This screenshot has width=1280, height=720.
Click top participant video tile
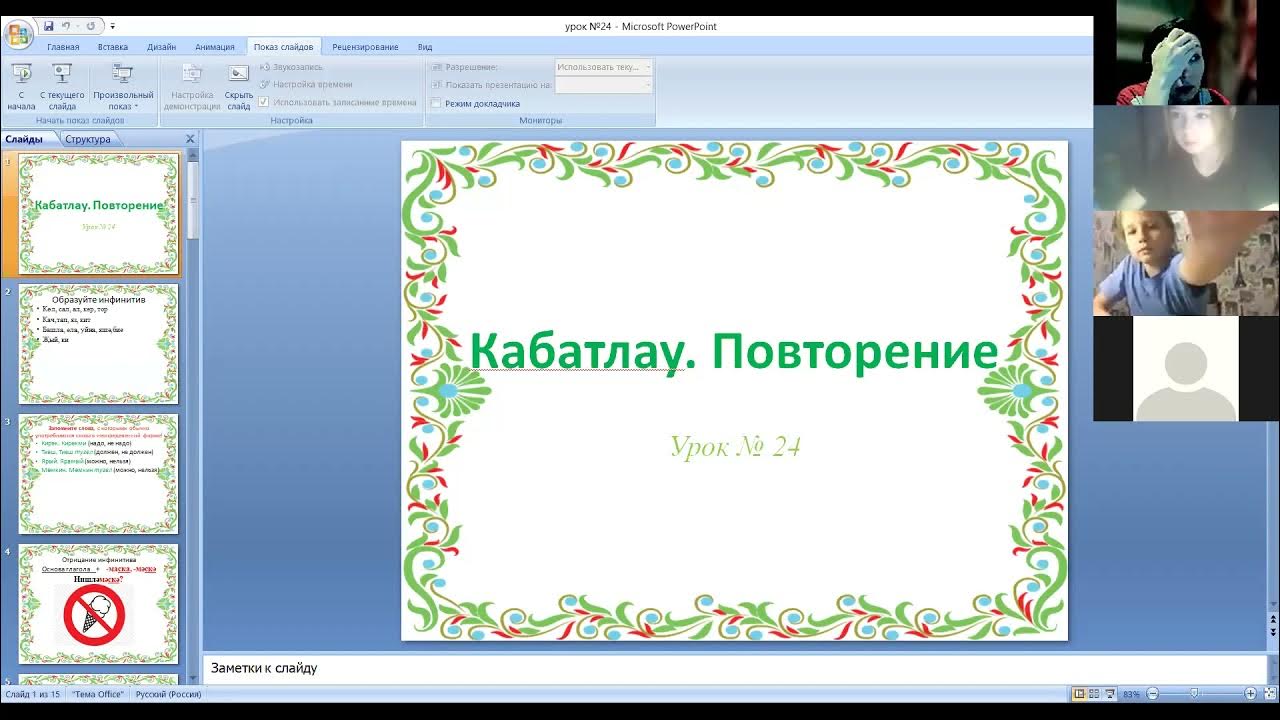coord(1186,52)
